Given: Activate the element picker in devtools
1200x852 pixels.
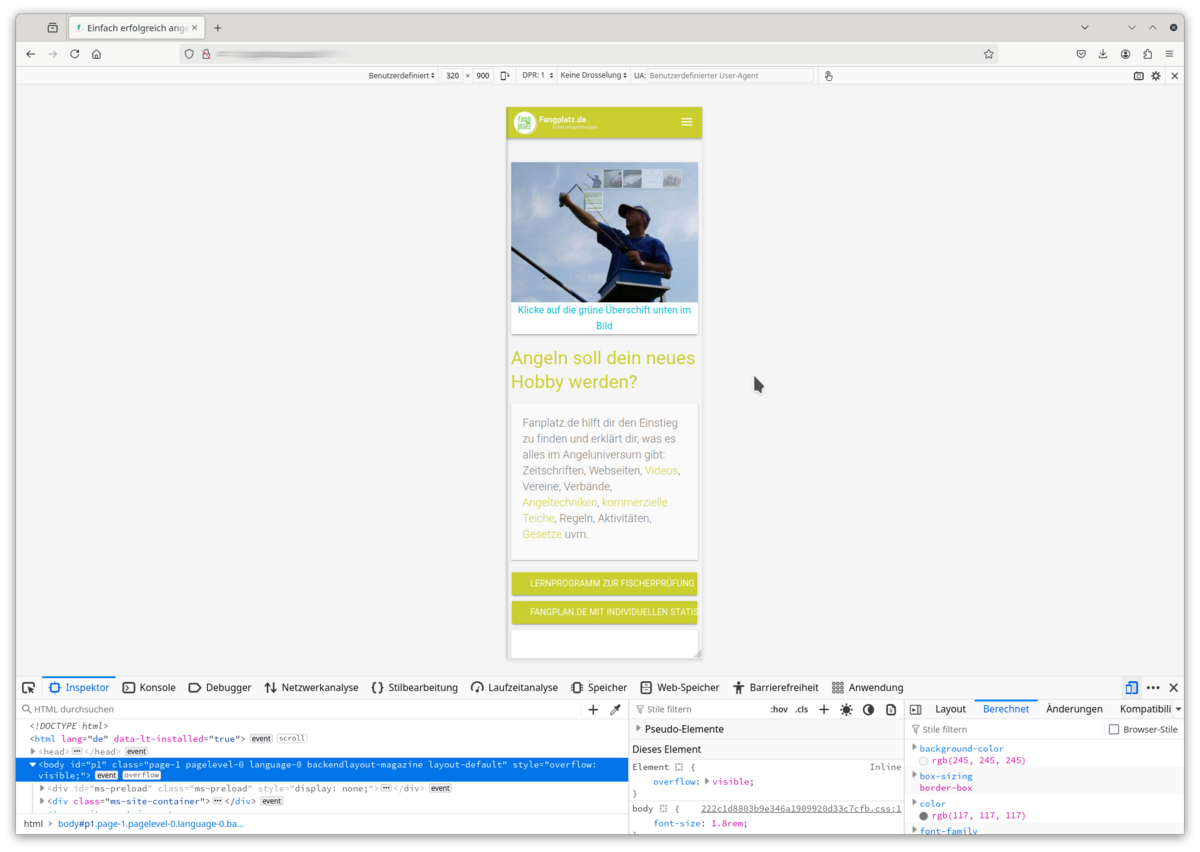Looking at the screenshot, I should 28,688.
